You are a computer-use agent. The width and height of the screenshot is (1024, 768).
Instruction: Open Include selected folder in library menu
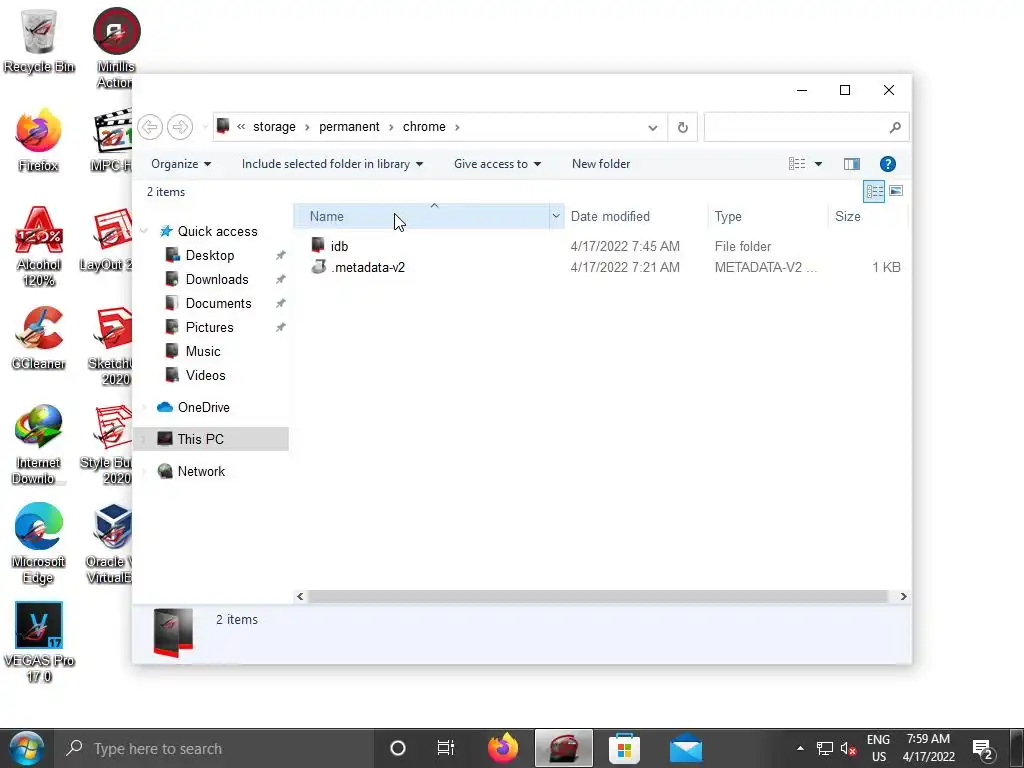(332, 164)
